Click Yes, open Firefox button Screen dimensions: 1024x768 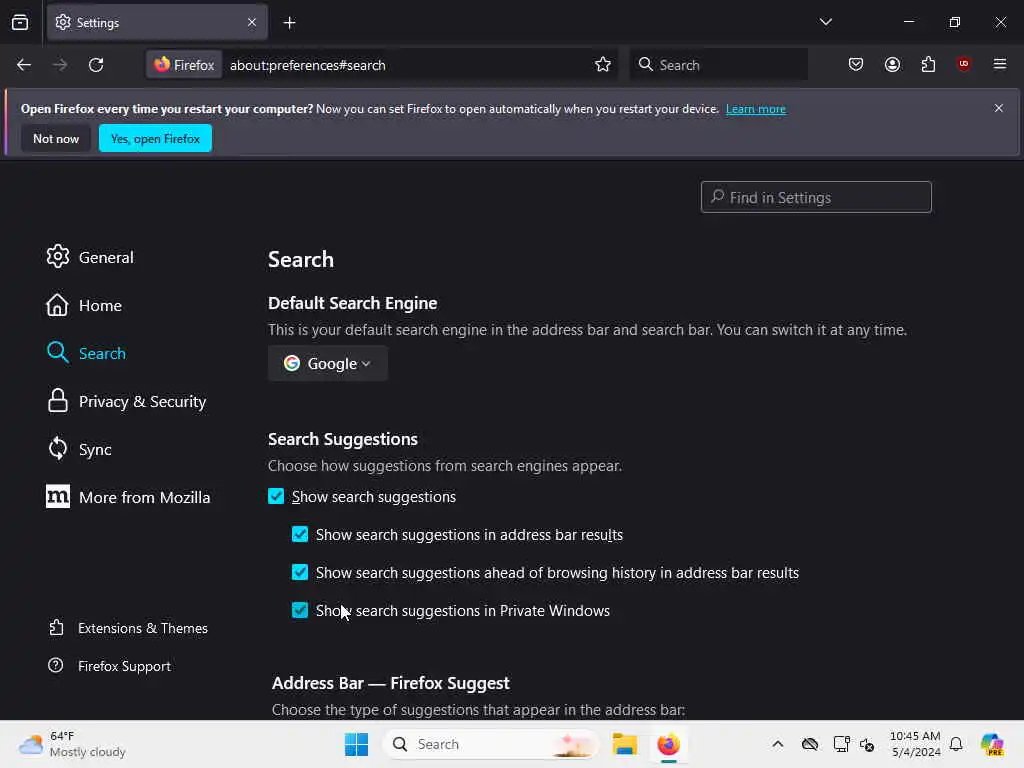(155, 138)
